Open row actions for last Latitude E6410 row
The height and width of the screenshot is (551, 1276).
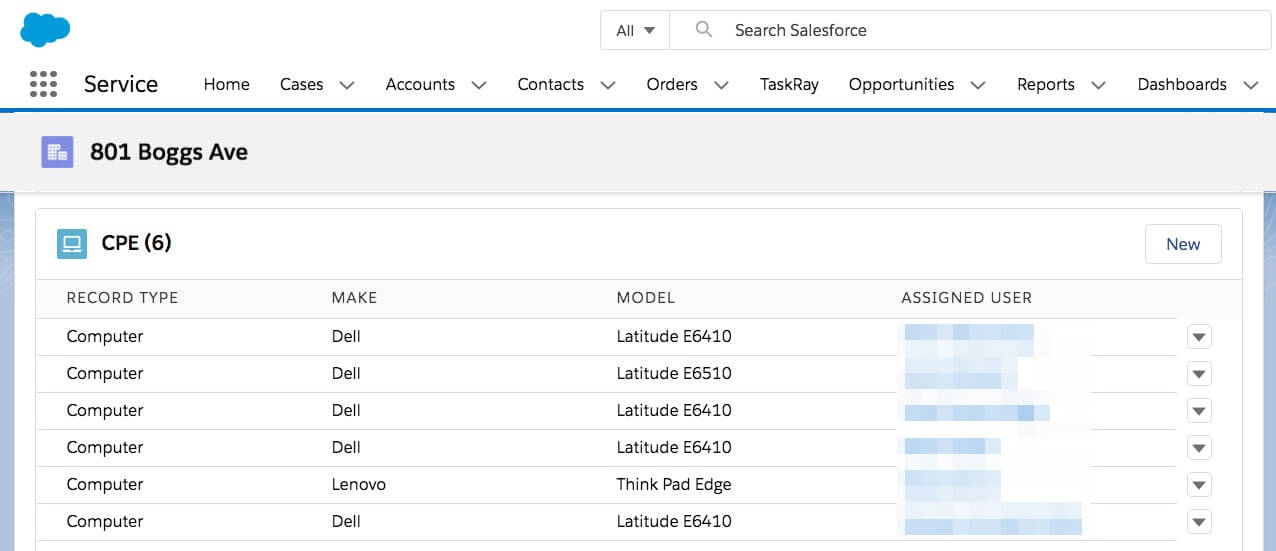coord(1199,522)
